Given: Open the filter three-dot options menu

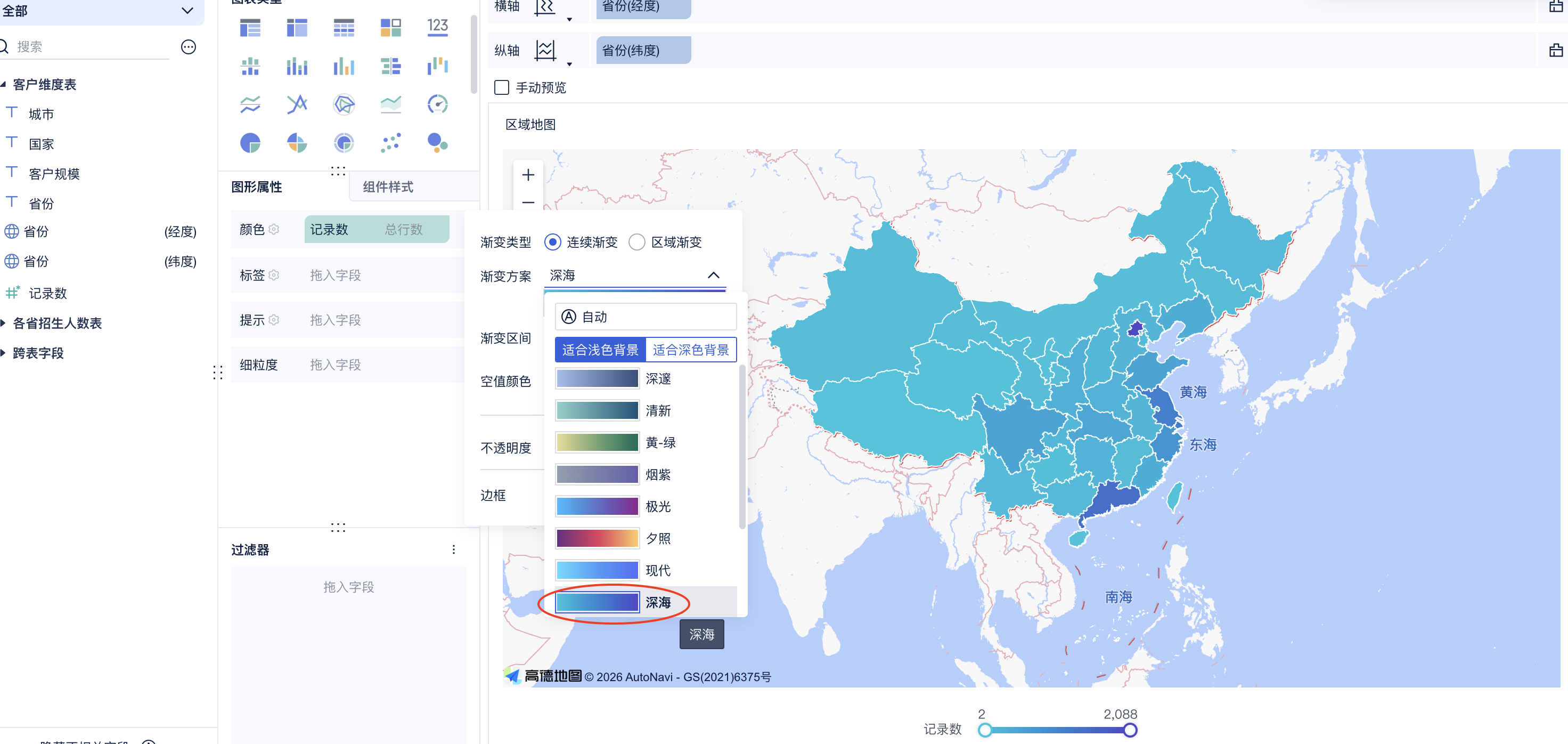Looking at the screenshot, I should 453,550.
